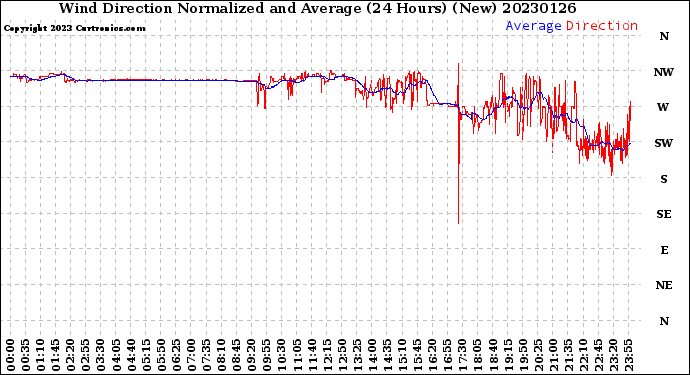Image resolution: width=690 pixels, height=375 pixels.
Task: Click the 02:55 time label
Action: (x=85, y=355)
